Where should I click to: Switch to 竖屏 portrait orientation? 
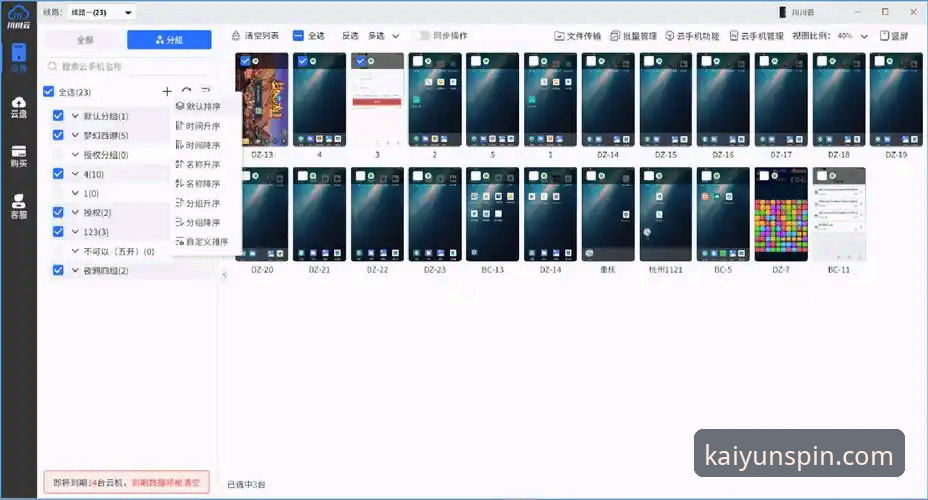(894, 36)
